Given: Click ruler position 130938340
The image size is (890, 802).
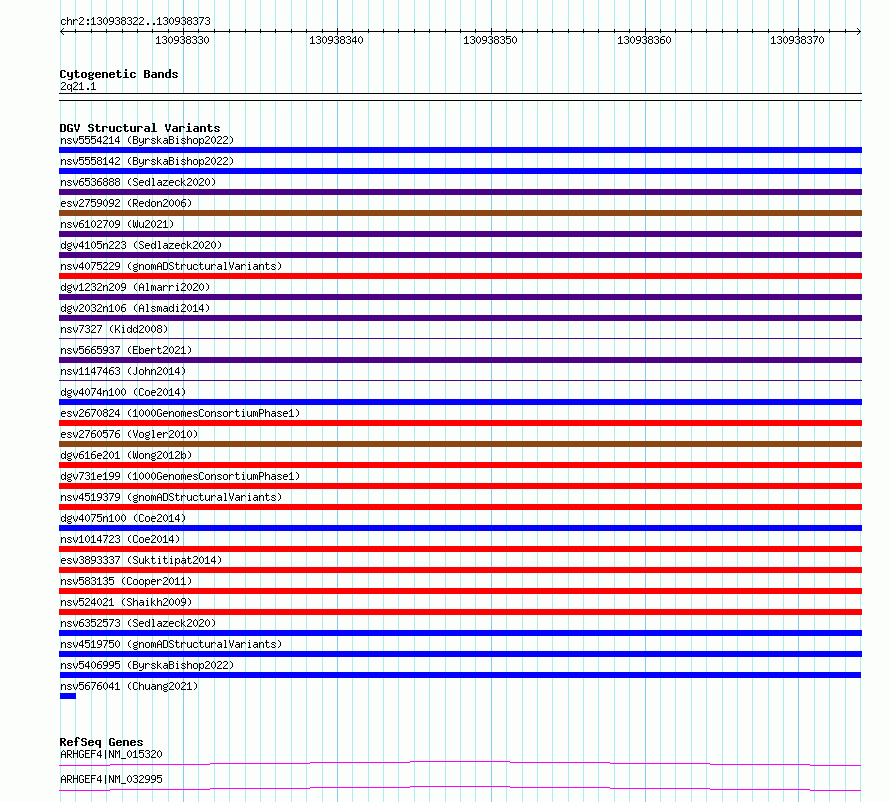Looking at the screenshot, I should [336, 40].
